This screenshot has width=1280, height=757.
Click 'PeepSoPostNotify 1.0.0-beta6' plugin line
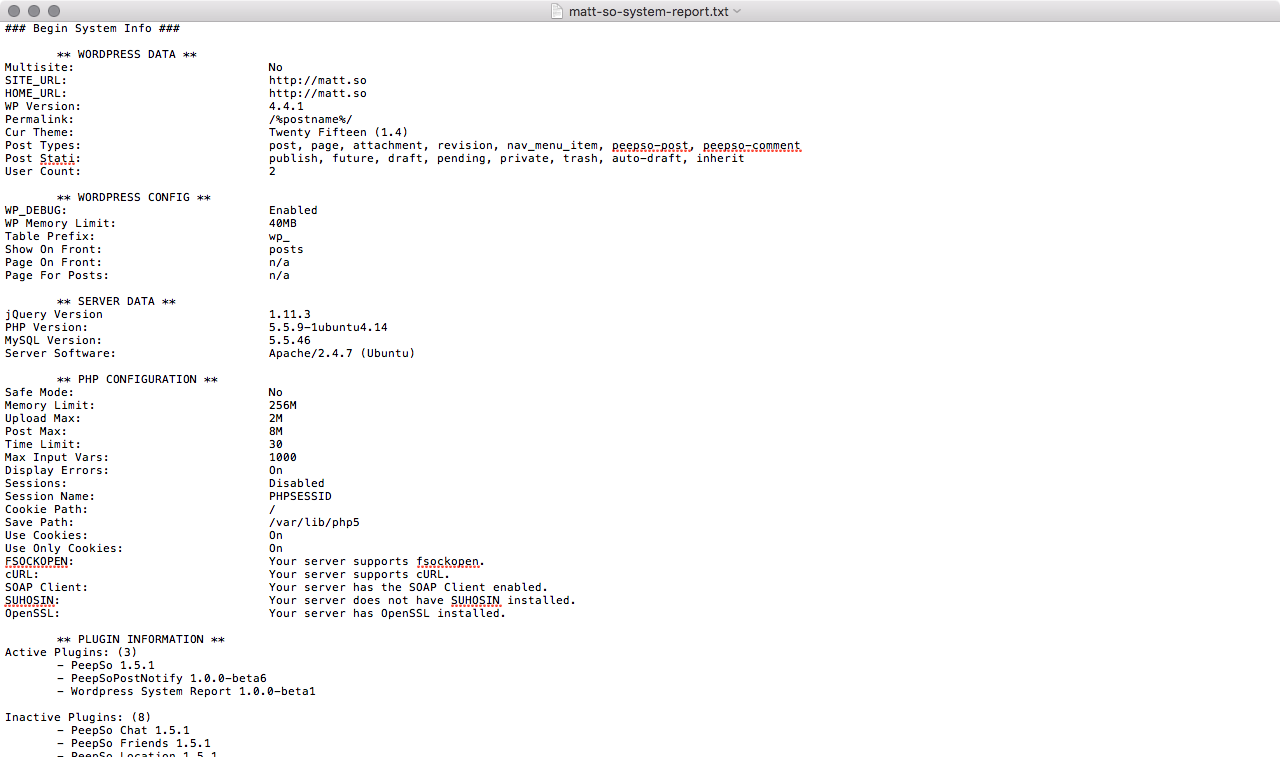coord(162,678)
